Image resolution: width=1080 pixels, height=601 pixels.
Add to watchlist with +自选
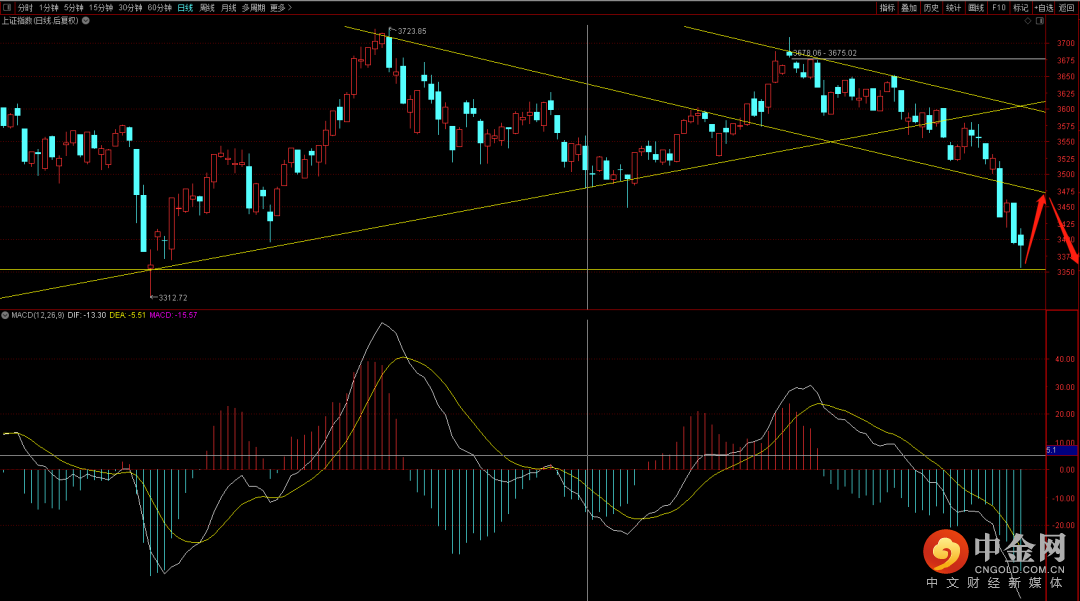pyautogui.click(x=1043, y=7)
